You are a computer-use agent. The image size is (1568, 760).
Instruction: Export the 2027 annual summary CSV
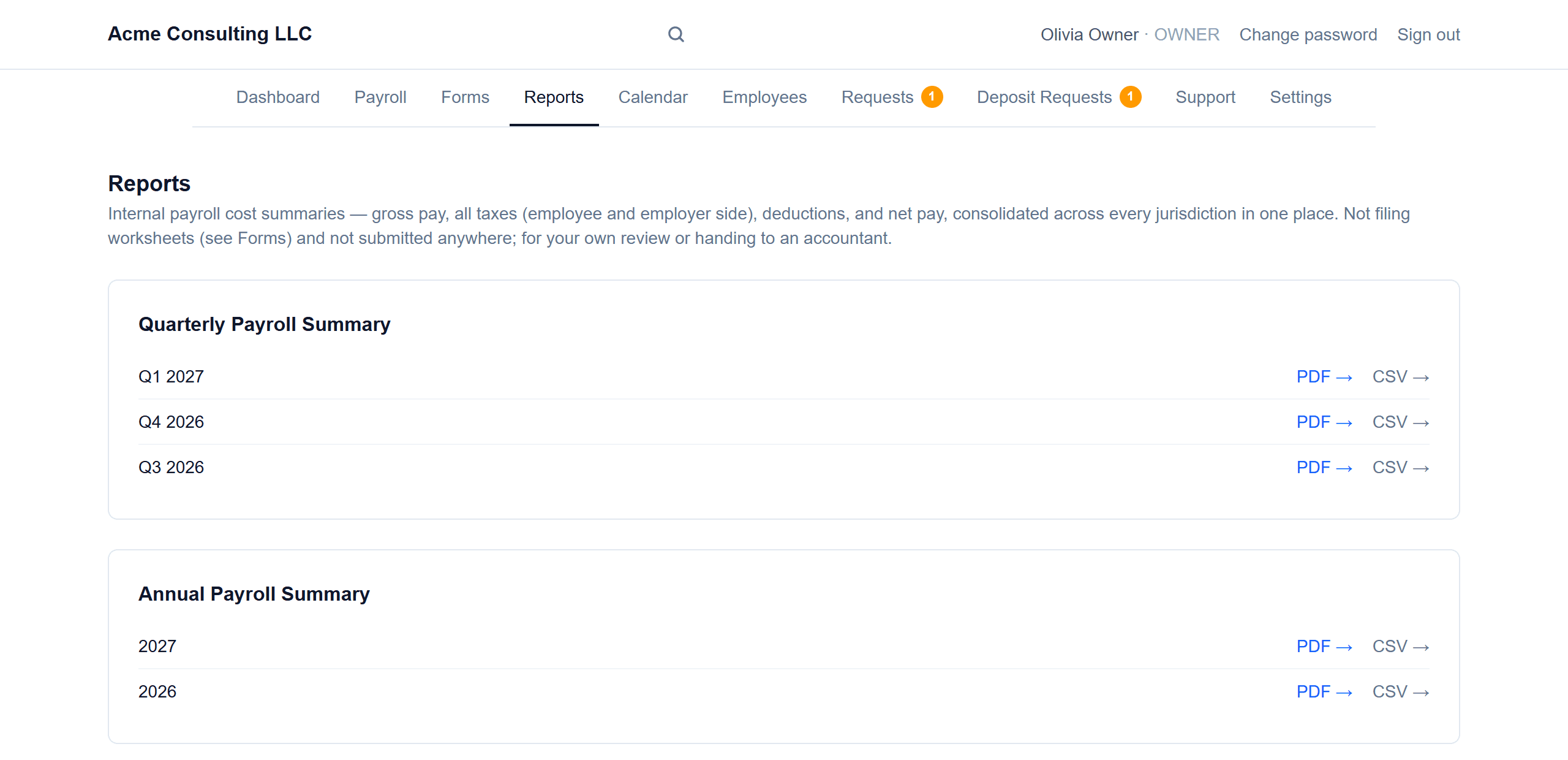(1401, 646)
